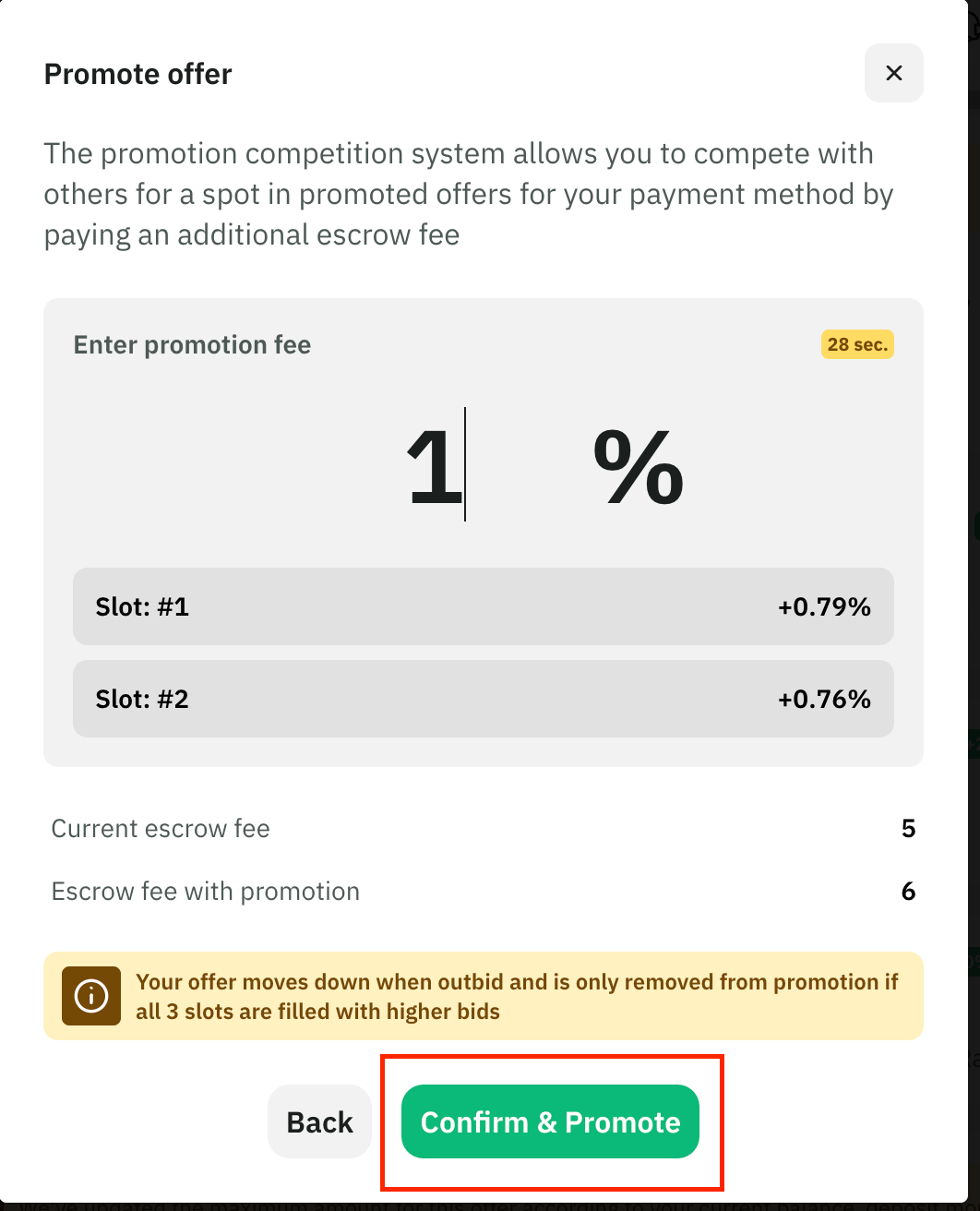Click the percent symbol beside the fee
980x1211 pixels.
click(x=638, y=468)
